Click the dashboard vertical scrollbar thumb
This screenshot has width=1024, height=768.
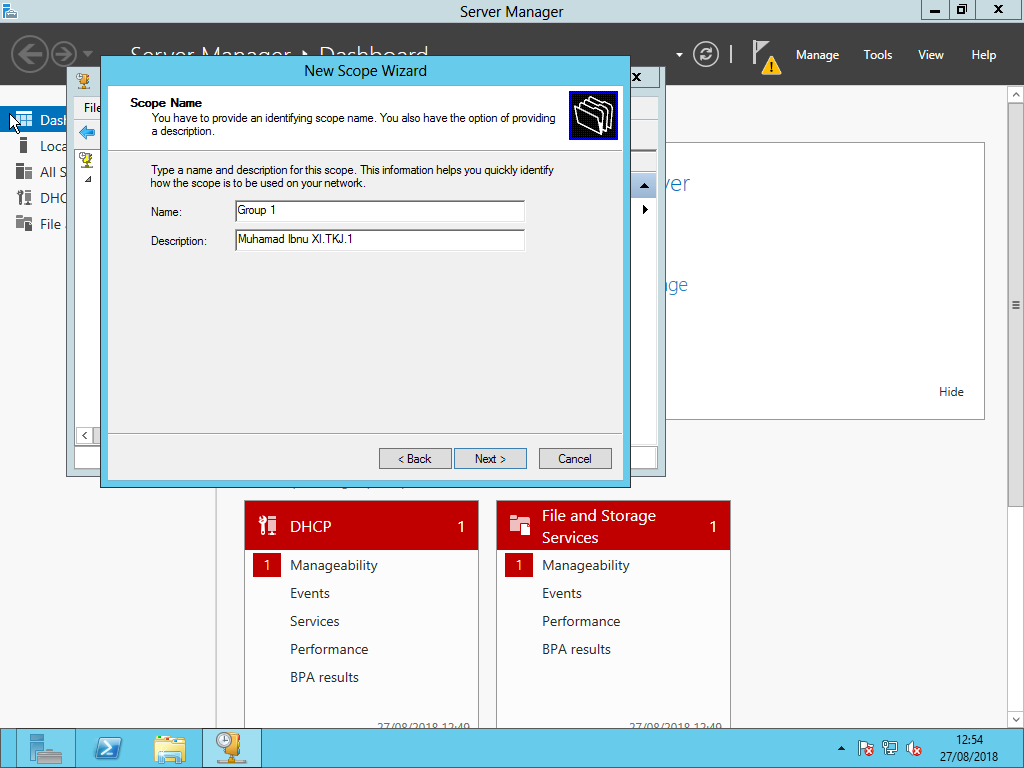tap(1016, 304)
